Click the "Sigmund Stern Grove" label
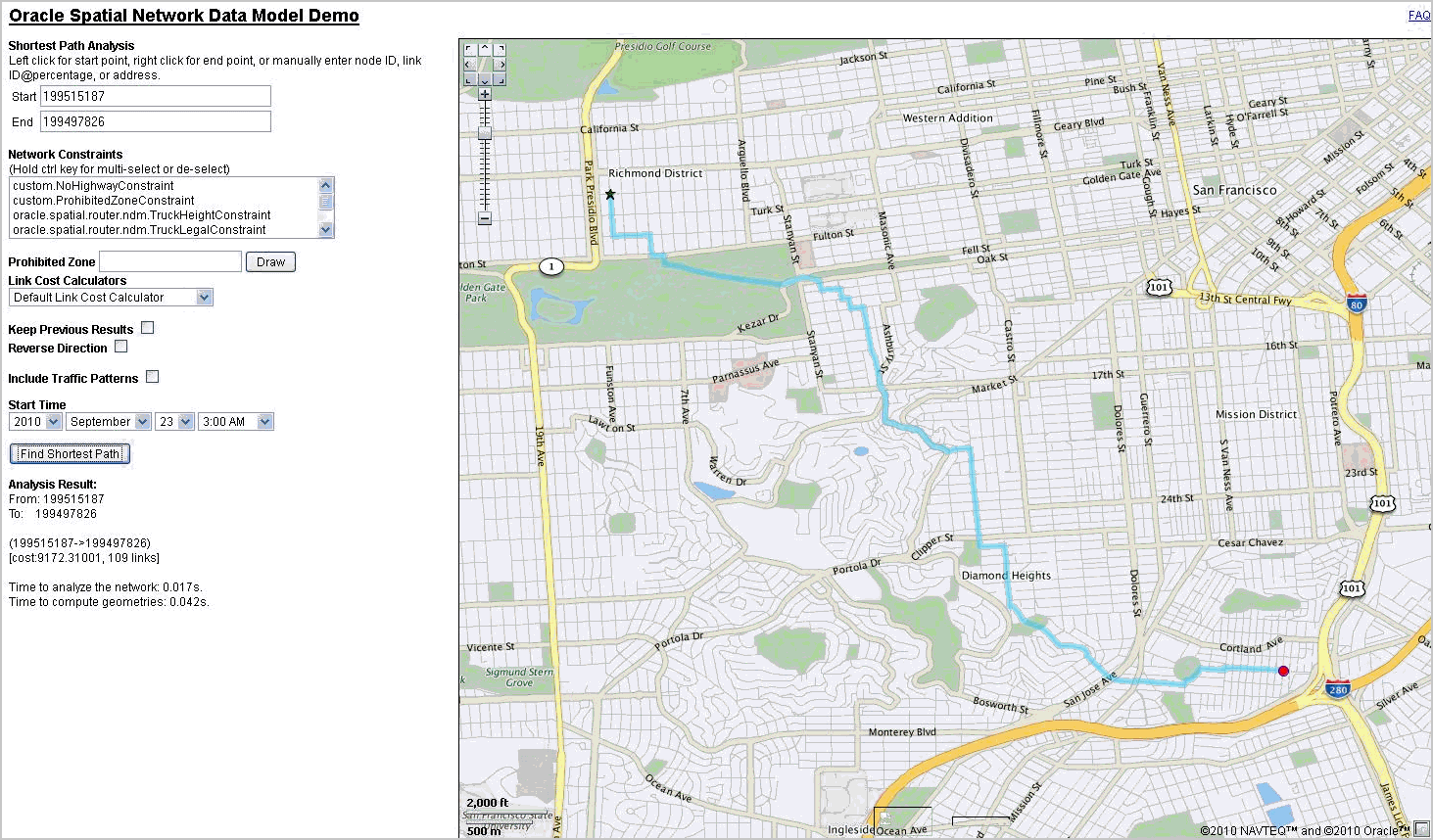 click(x=519, y=677)
